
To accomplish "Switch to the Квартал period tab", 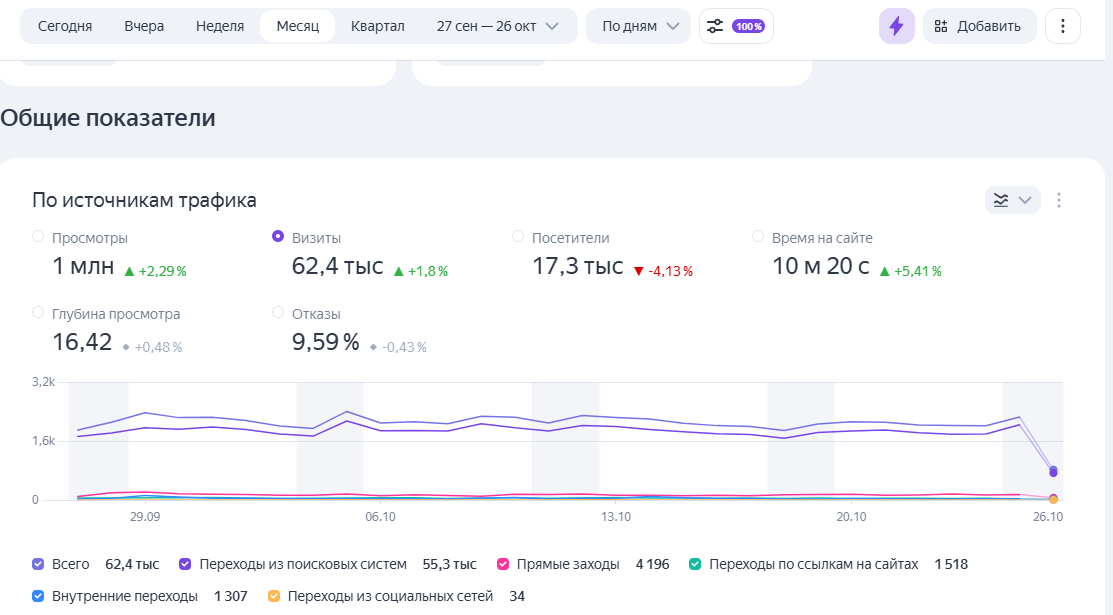I will pyautogui.click(x=378, y=26).
